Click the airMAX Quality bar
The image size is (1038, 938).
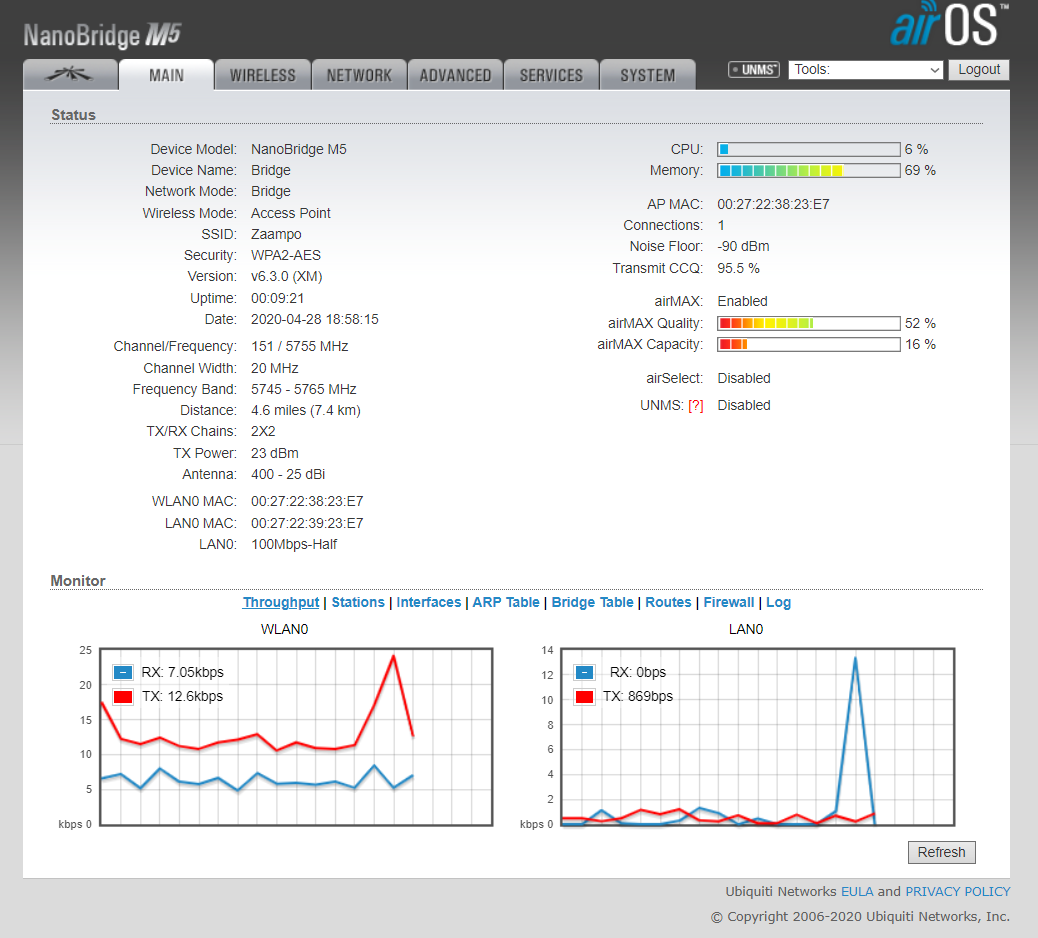coord(809,324)
